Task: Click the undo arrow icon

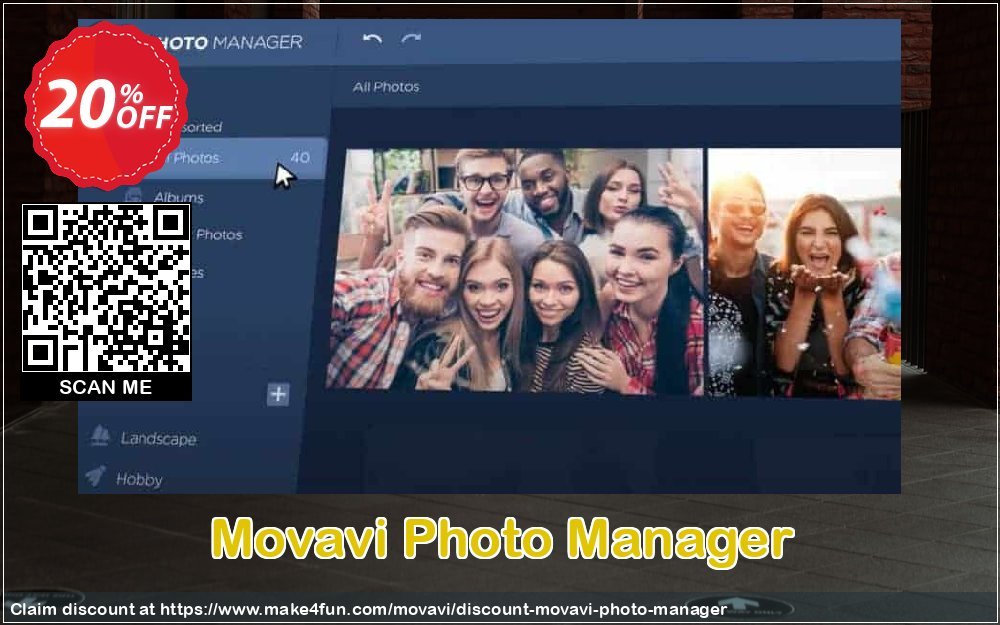Action: pyautogui.click(x=372, y=40)
